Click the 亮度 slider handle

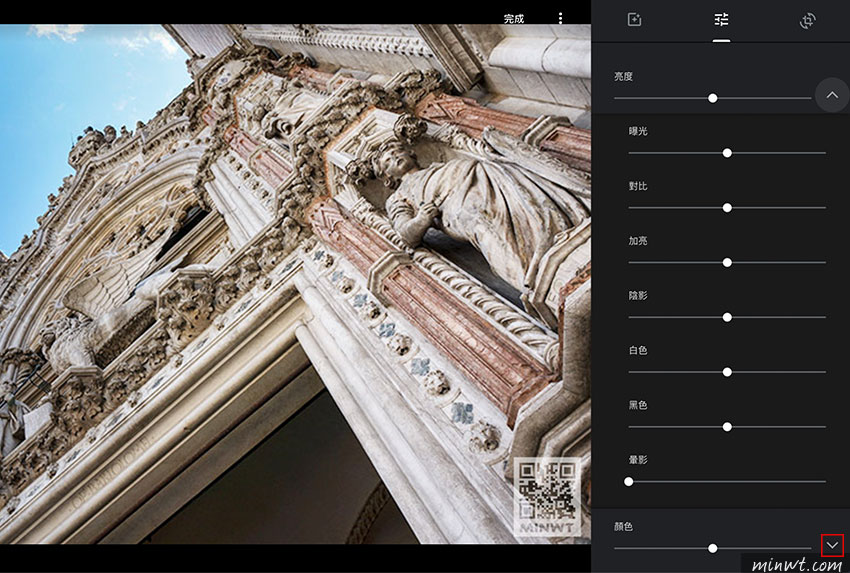click(713, 98)
